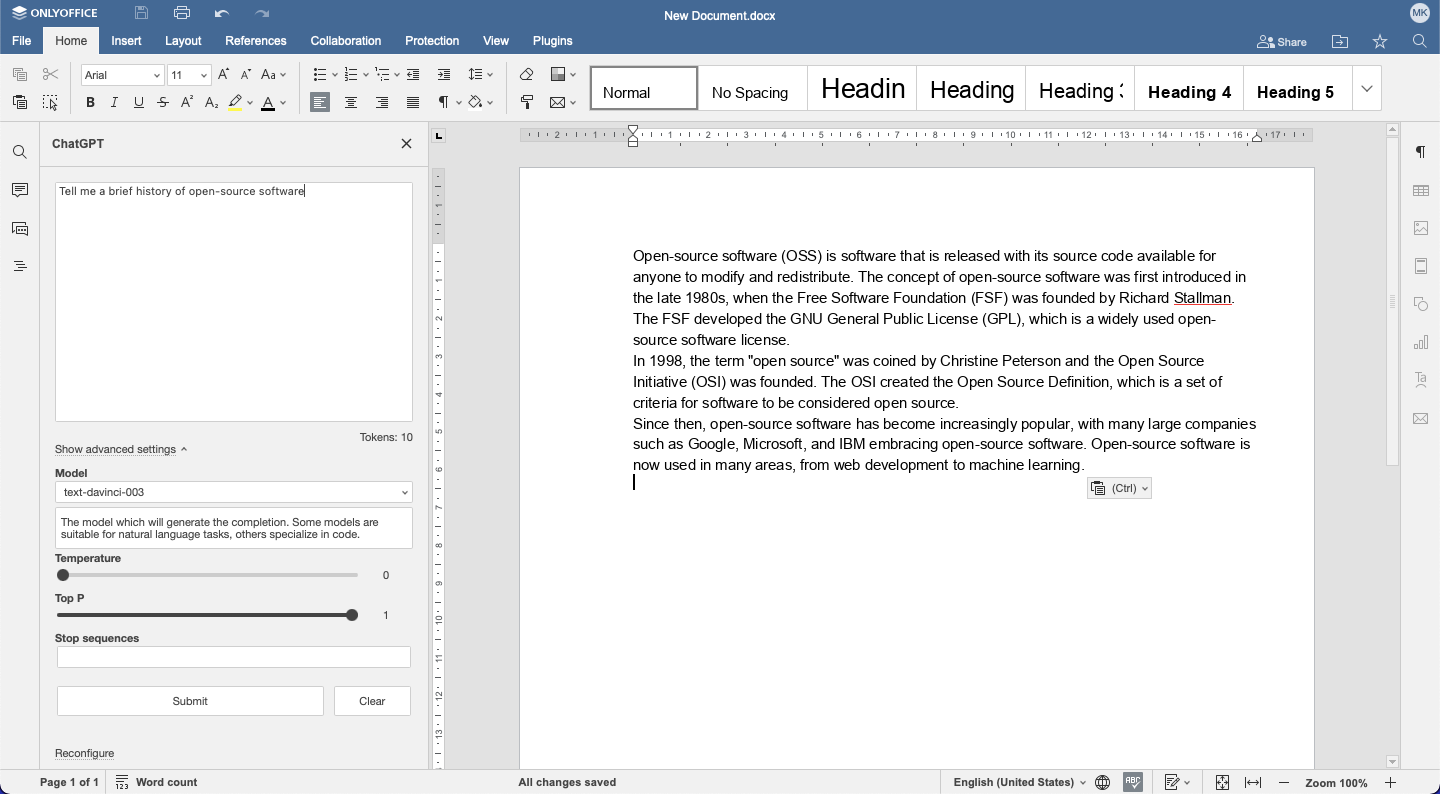
Task: Open the References ribbon tab
Action: [256, 41]
